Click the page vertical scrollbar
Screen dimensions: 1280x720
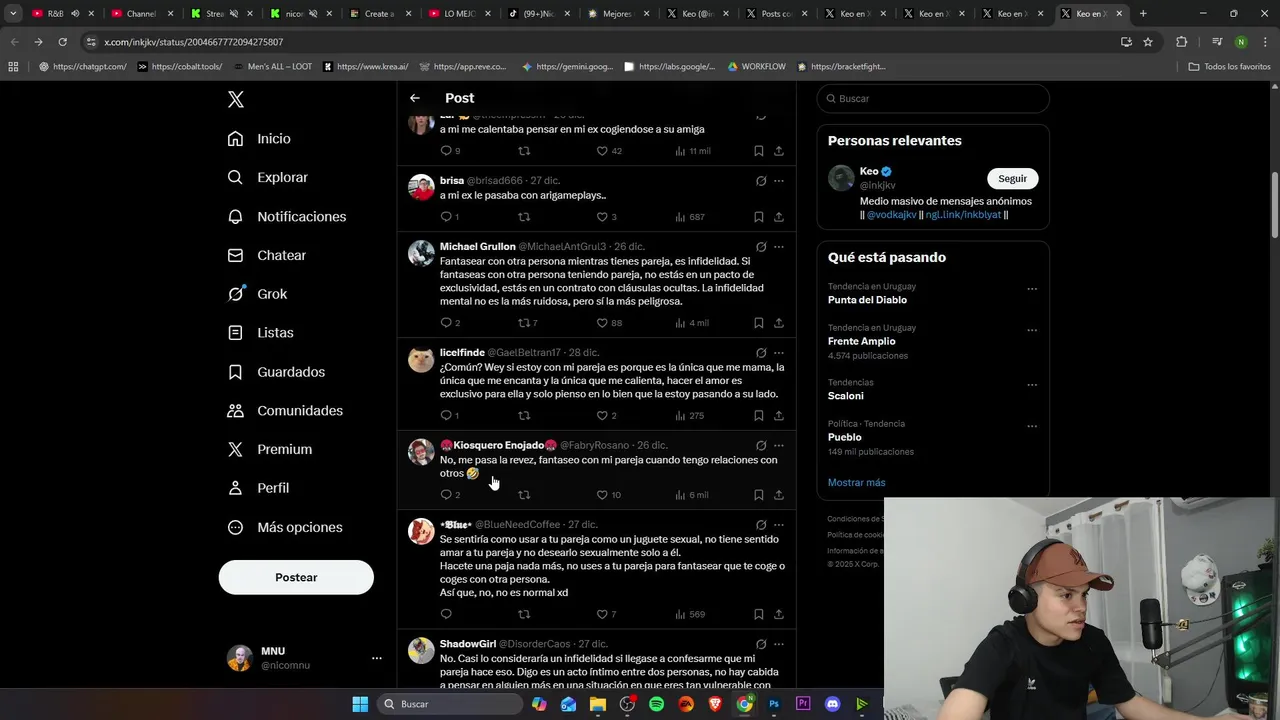point(1274,205)
